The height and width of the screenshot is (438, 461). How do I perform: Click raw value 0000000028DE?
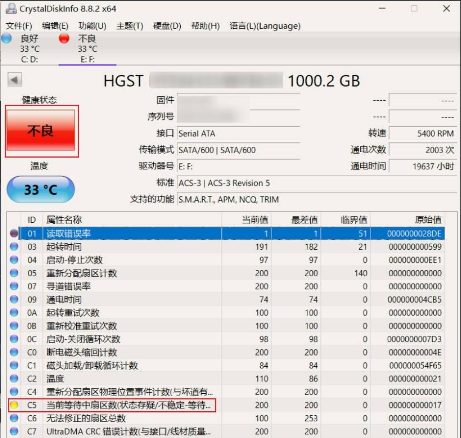[x=414, y=234]
